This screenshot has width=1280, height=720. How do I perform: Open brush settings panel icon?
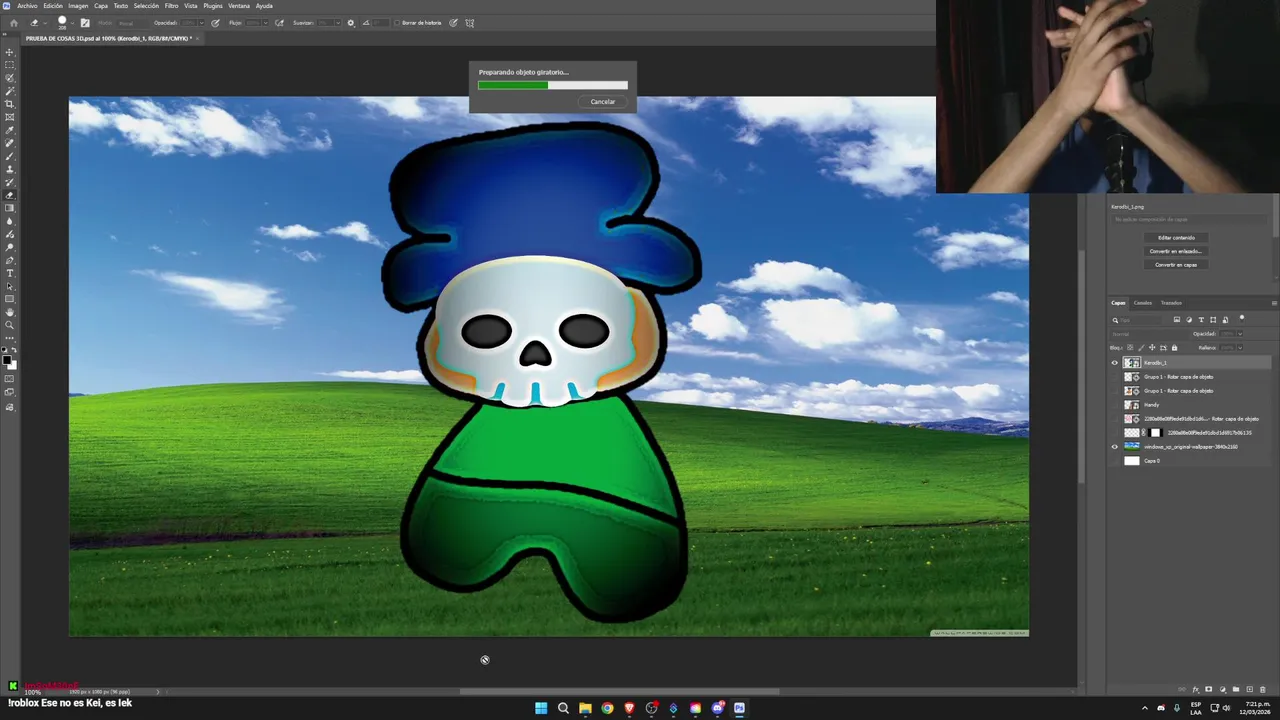pyautogui.click(x=85, y=23)
